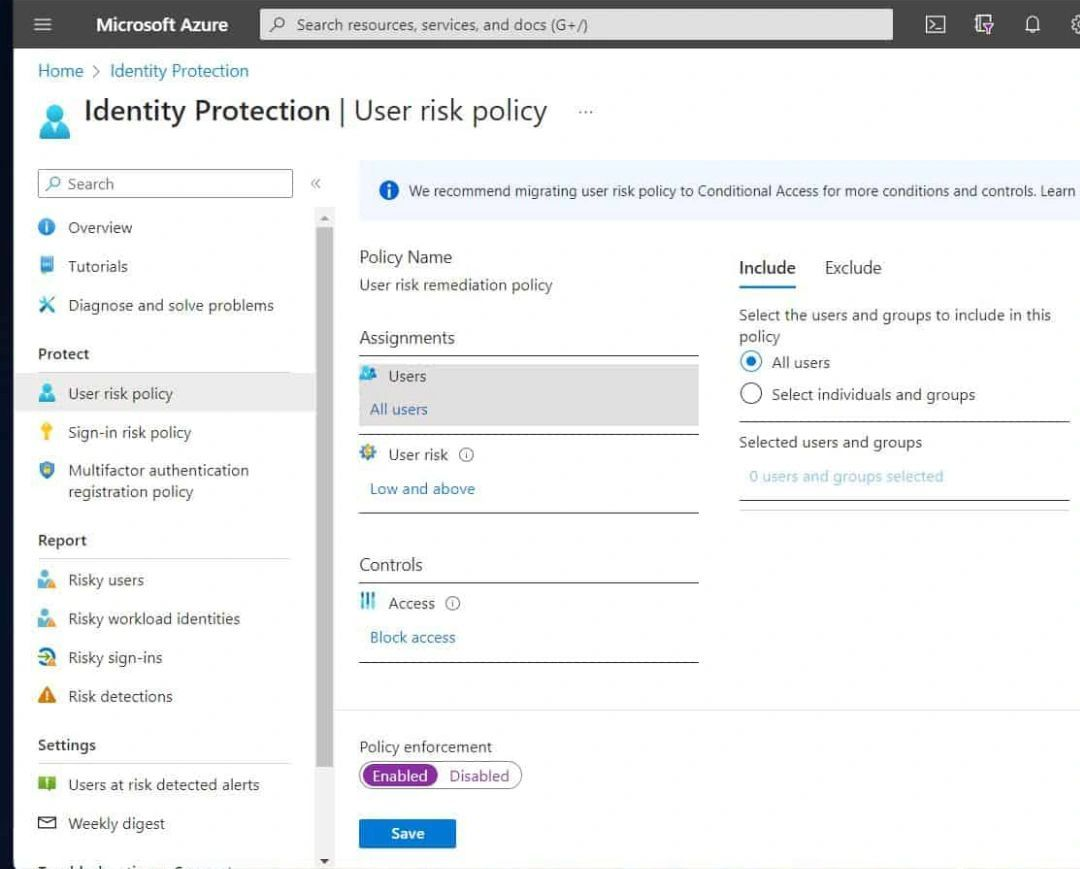Click the Risky workload identities icon
The width and height of the screenshot is (1080, 869).
(x=46, y=618)
